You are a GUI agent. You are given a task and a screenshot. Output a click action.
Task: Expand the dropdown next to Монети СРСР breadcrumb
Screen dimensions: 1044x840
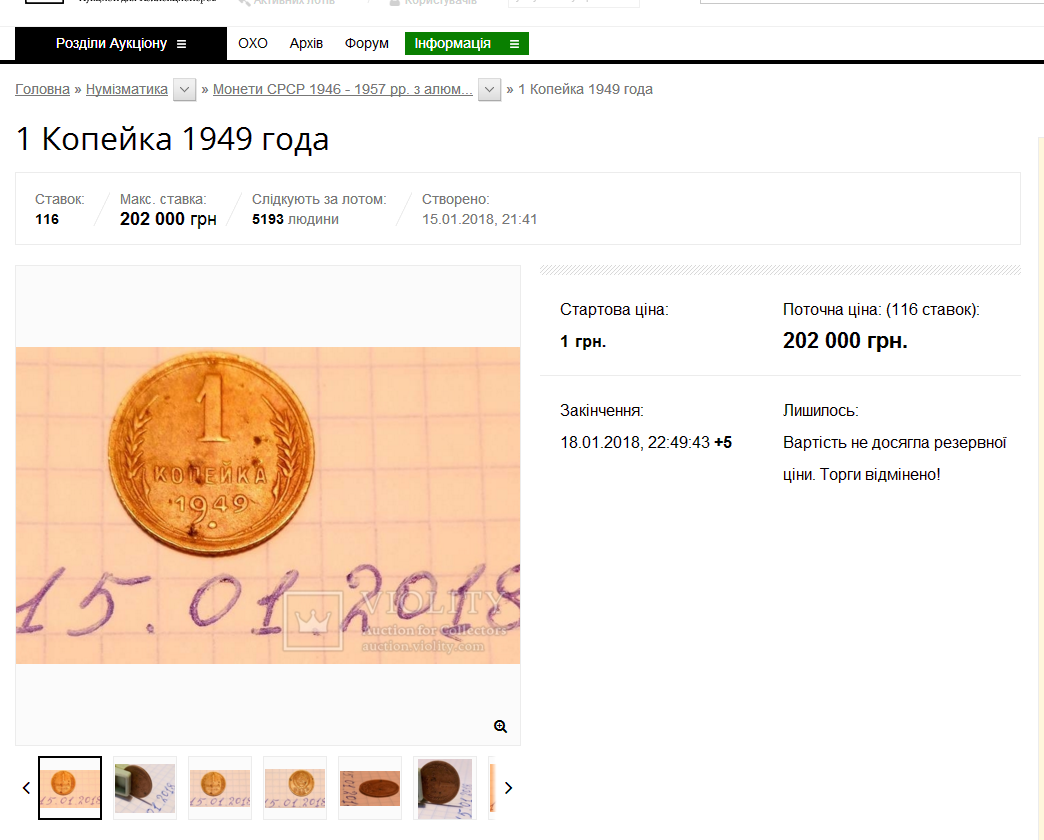(x=489, y=89)
